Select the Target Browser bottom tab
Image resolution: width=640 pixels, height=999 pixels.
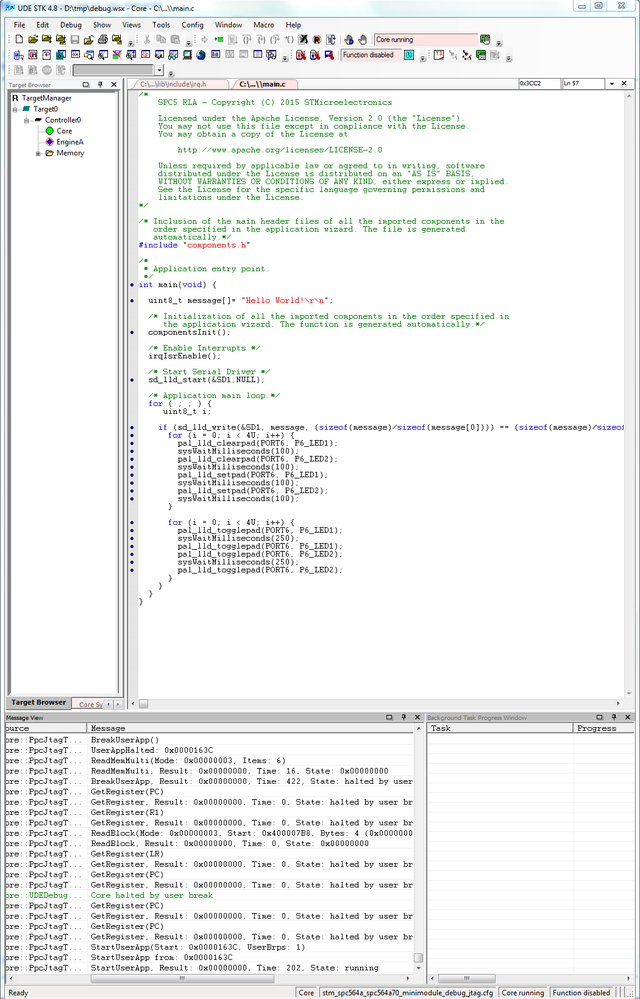pyautogui.click(x=38, y=702)
